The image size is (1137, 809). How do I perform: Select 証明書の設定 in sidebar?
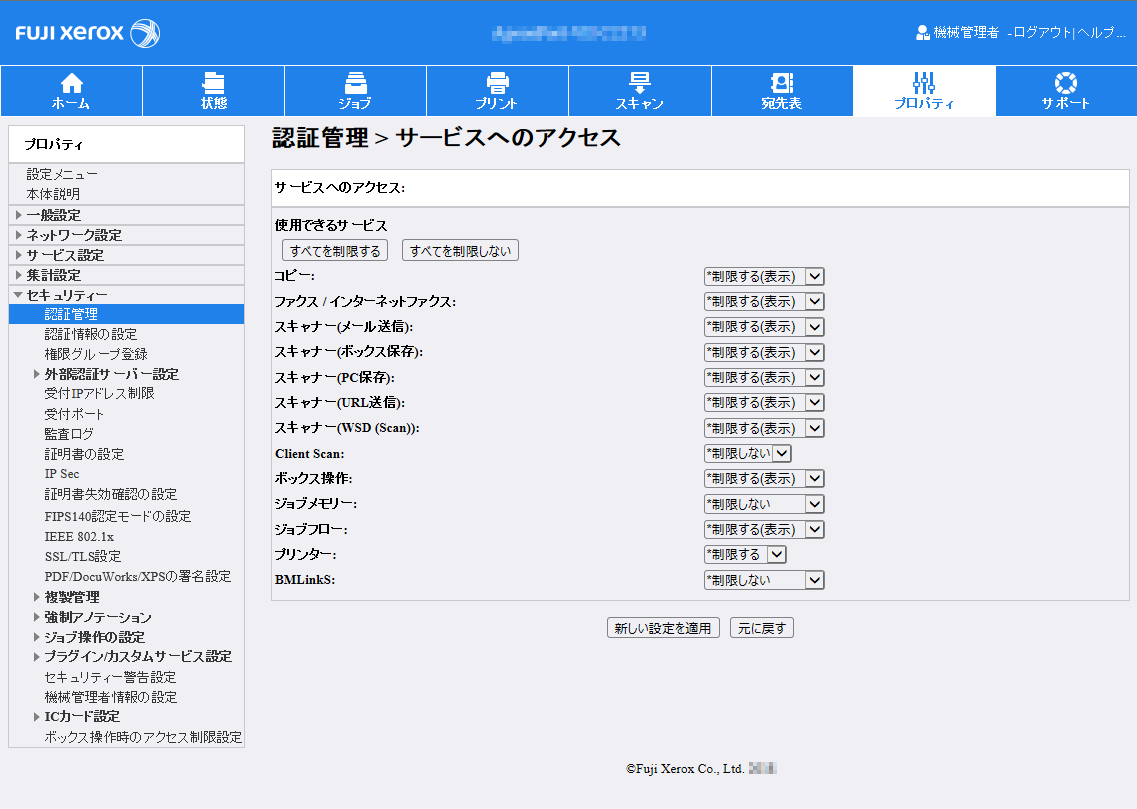(x=85, y=455)
